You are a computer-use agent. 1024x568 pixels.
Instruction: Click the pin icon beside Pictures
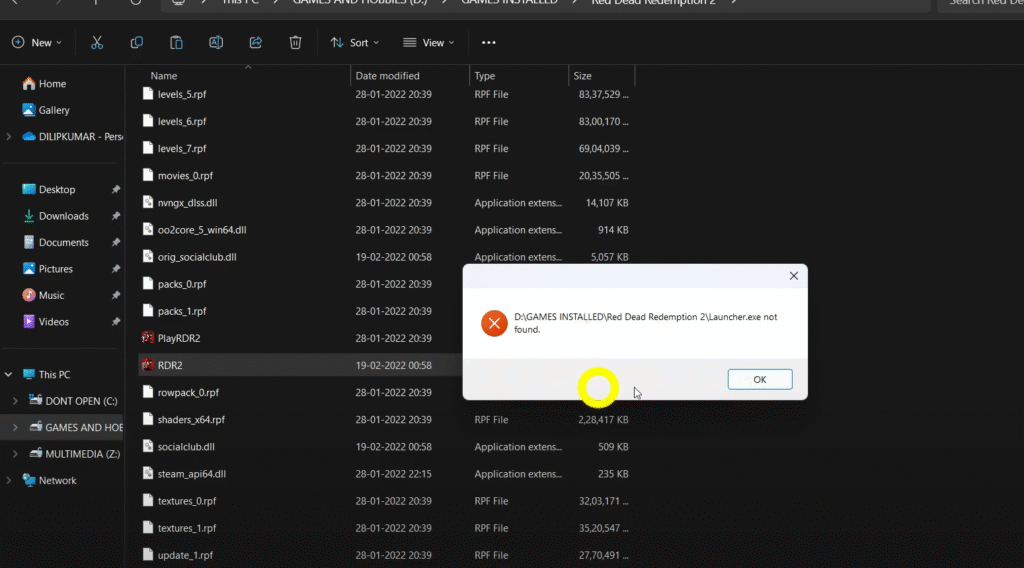[116, 269]
